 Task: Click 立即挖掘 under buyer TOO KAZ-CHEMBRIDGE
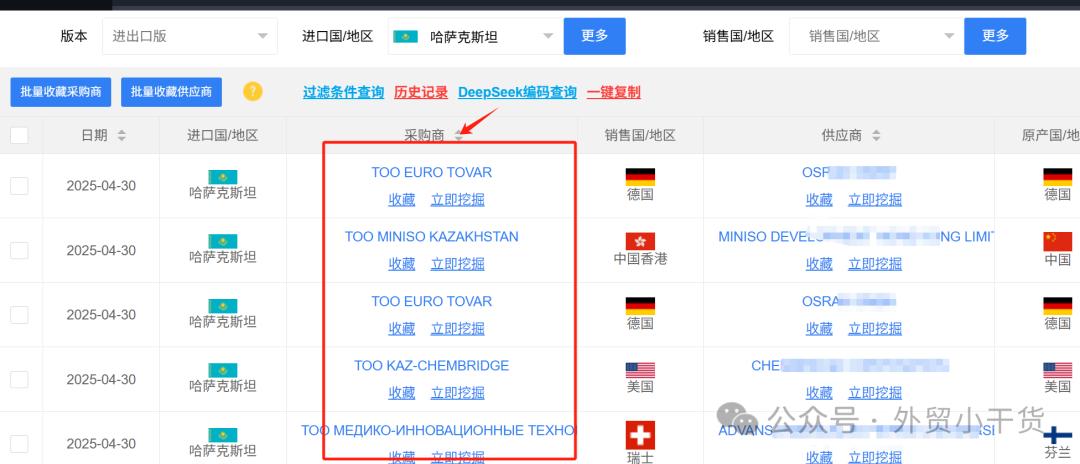coord(458,393)
